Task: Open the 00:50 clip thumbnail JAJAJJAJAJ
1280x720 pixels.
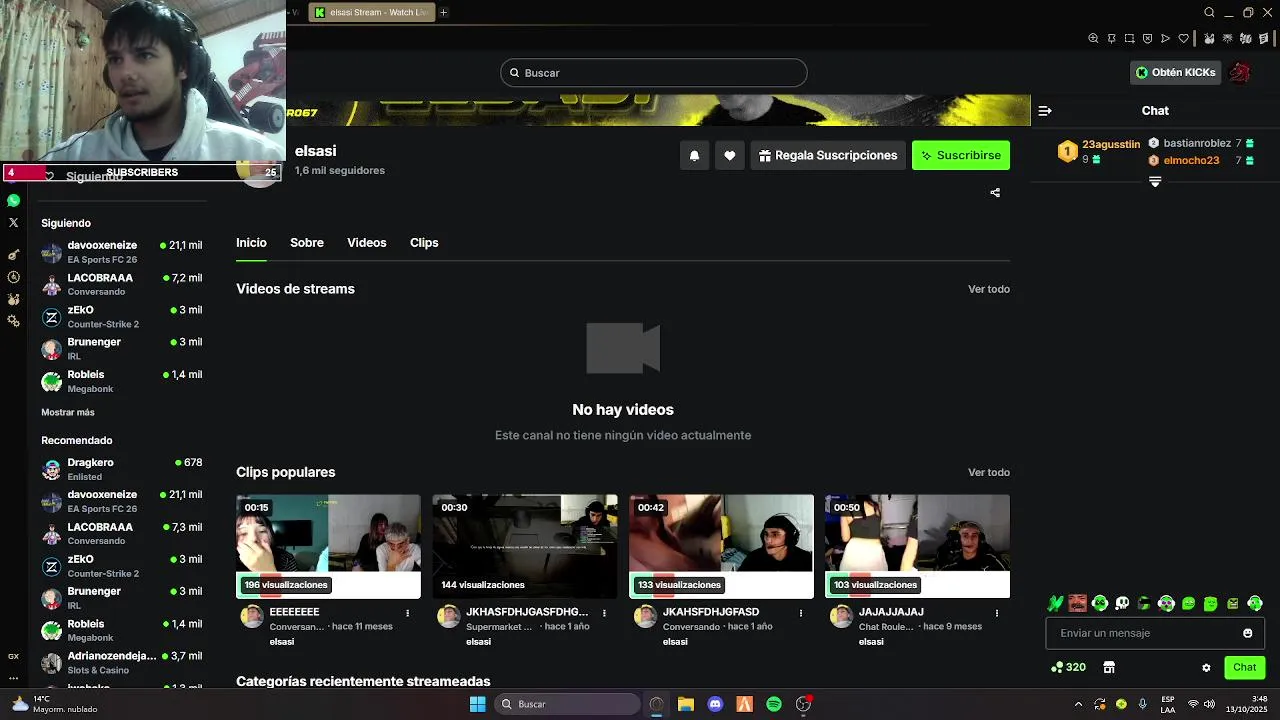Action: [917, 546]
